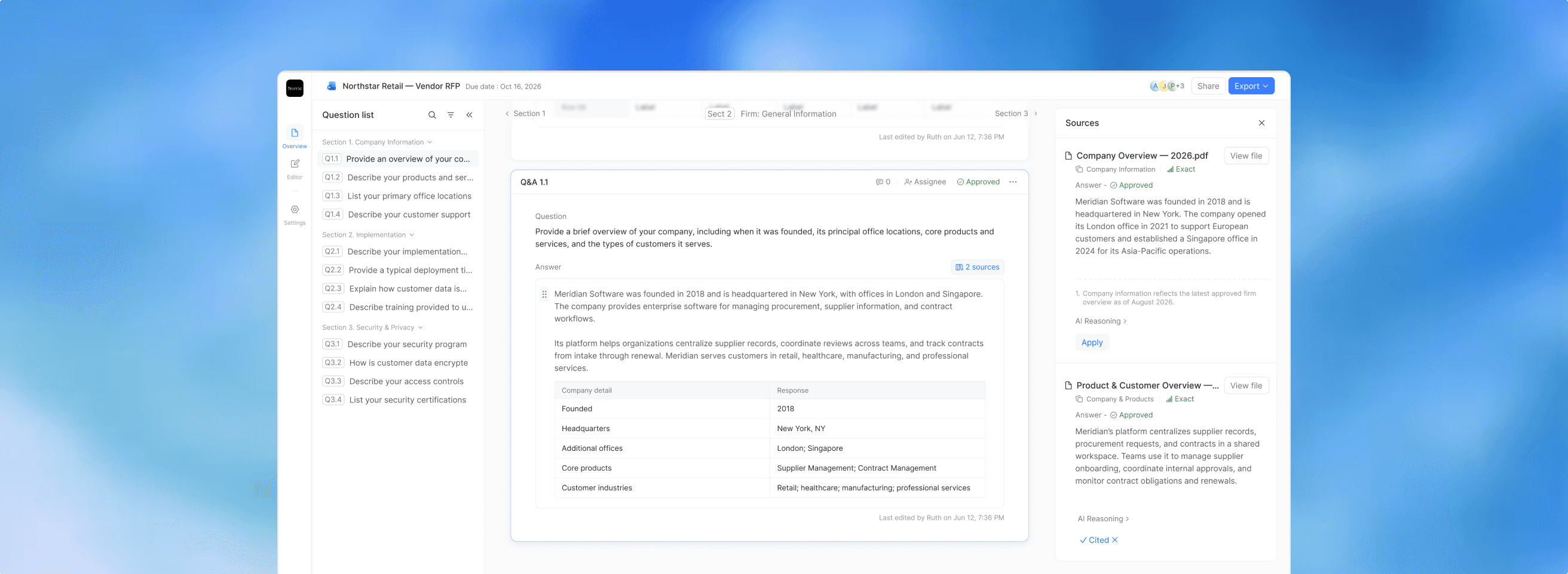Select question Q1.3 List primary office locations

(398, 196)
